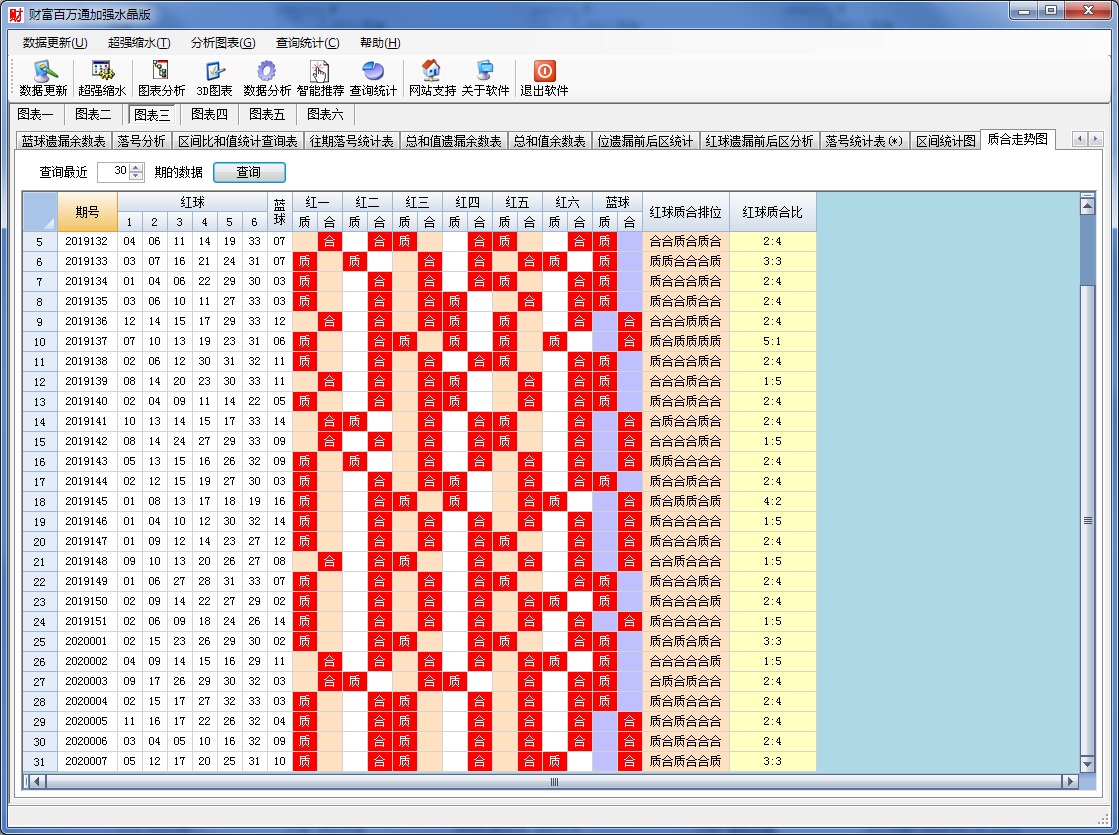Increase the period count with up stepper
This screenshot has width=1119, height=835.
coord(137,167)
